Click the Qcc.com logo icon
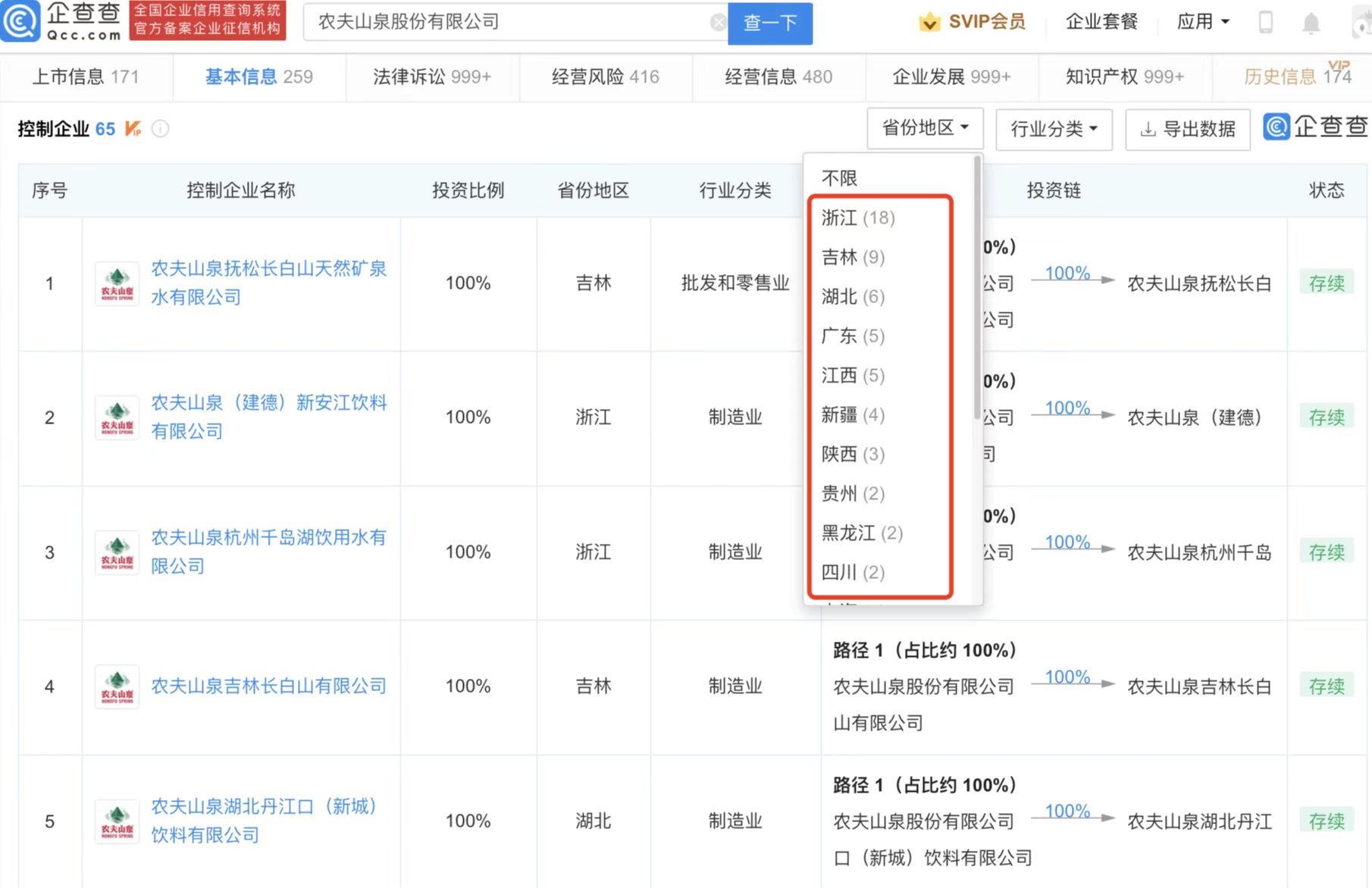Image resolution: width=1372 pixels, height=888 pixels. [x=20, y=21]
